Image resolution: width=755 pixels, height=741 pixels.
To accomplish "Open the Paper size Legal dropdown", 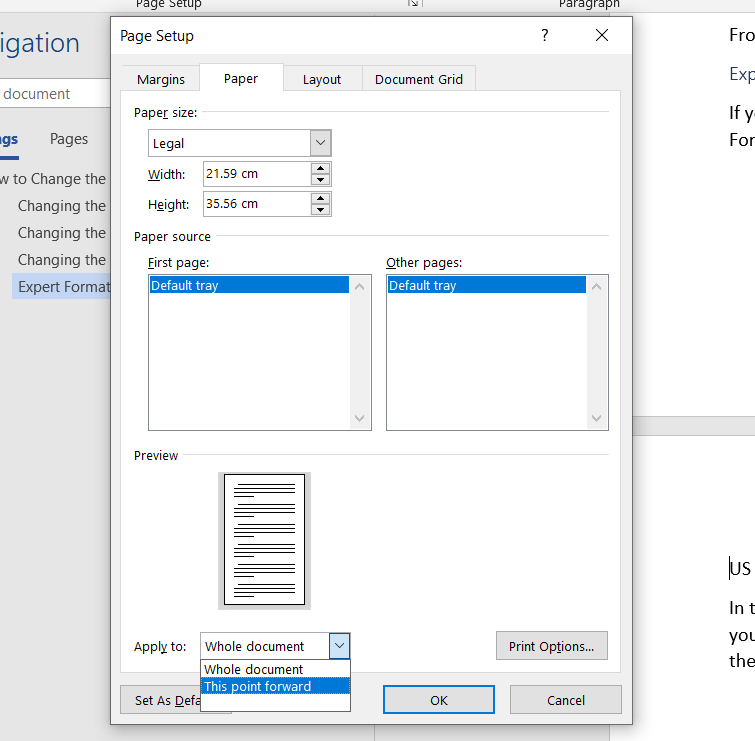I will [x=320, y=143].
